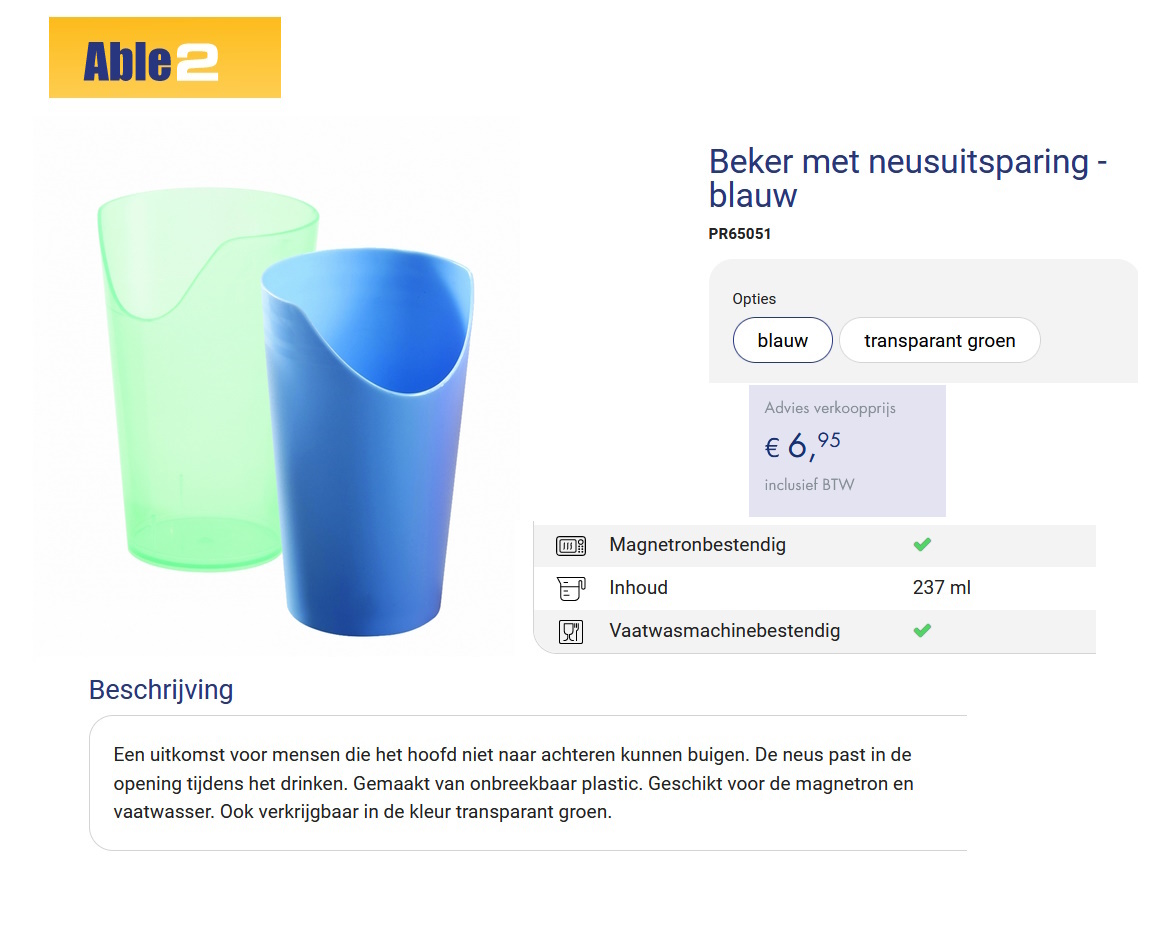Click the microwave icon beside Magnetronbestendig

pos(570,546)
